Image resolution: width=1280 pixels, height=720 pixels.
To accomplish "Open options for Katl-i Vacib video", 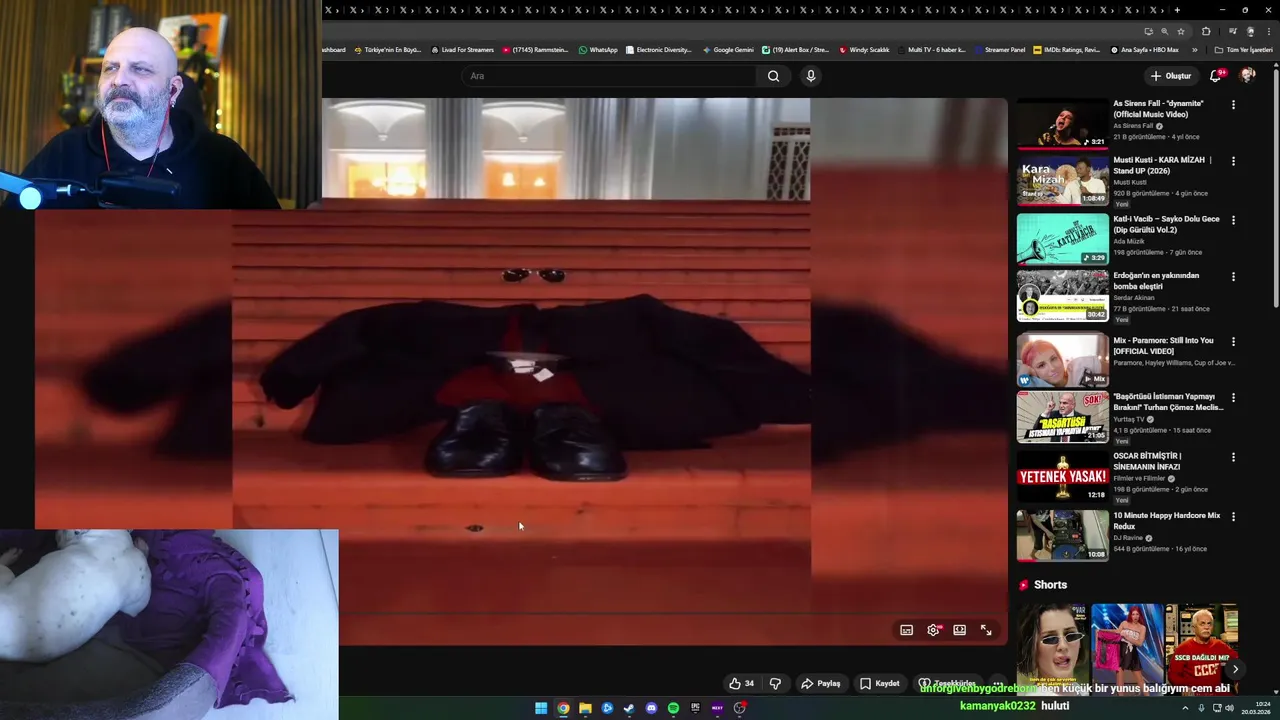I will pos(1233,220).
